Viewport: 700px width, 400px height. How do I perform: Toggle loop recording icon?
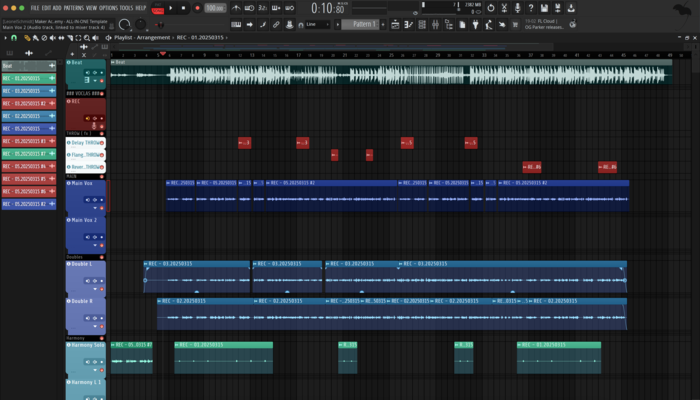coord(290,8)
